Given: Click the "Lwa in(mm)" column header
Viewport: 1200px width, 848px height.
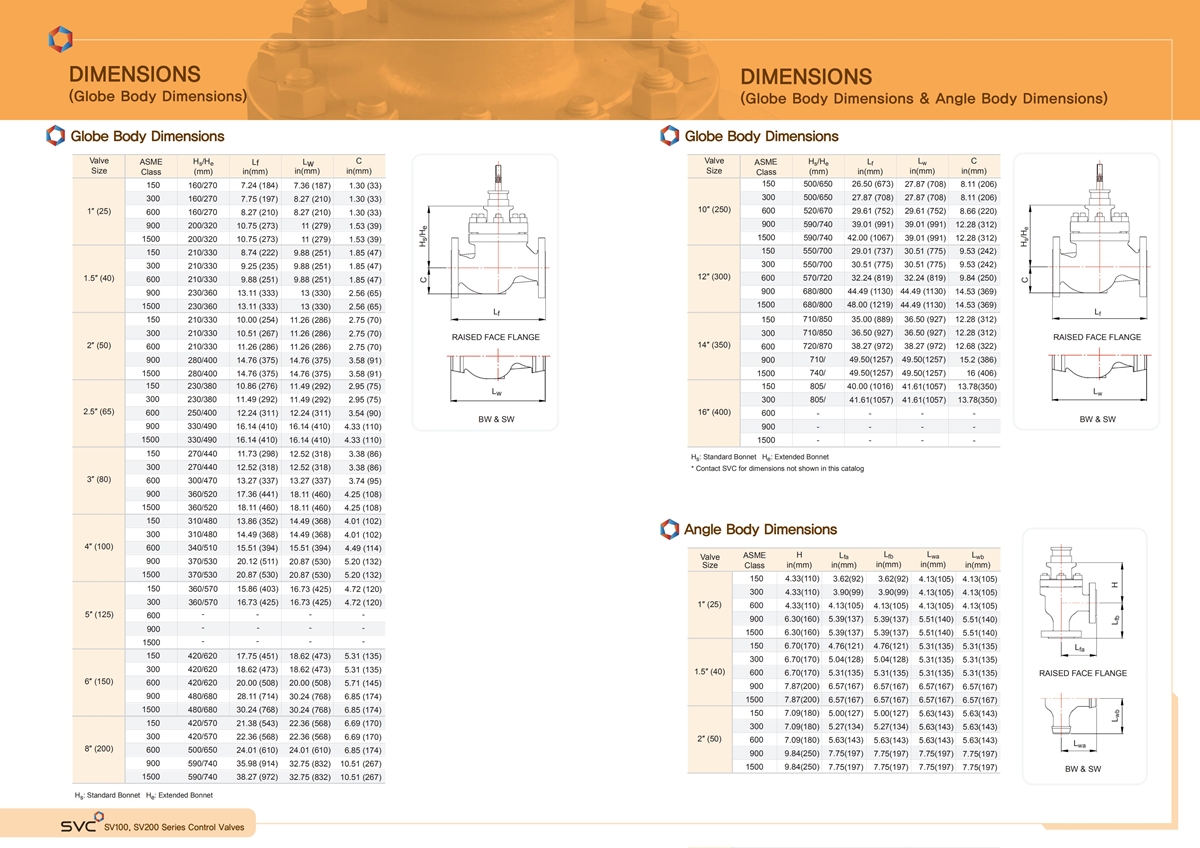Looking at the screenshot, I should point(933,560).
